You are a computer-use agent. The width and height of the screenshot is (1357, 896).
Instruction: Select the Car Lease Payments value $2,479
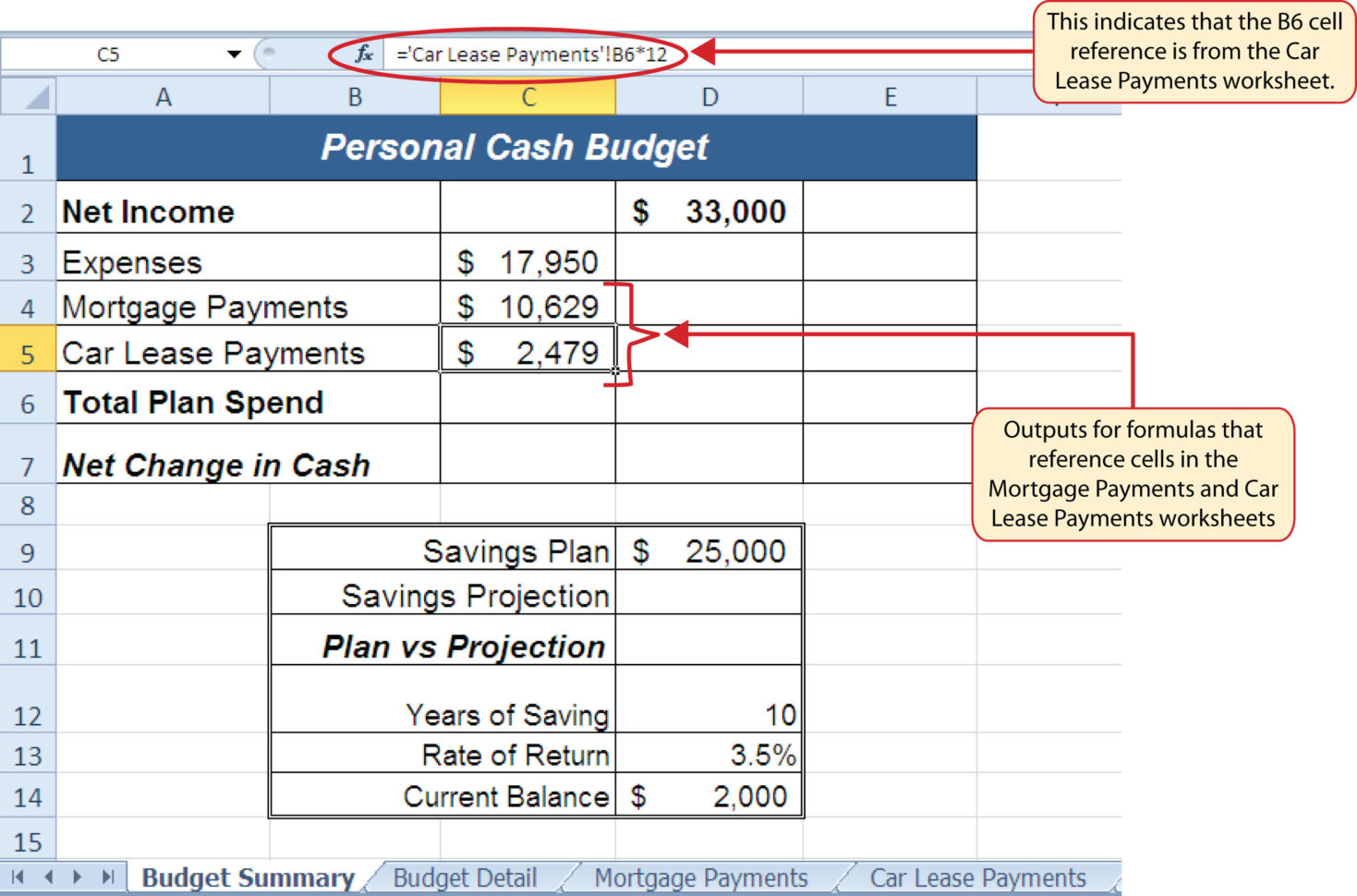(x=527, y=349)
